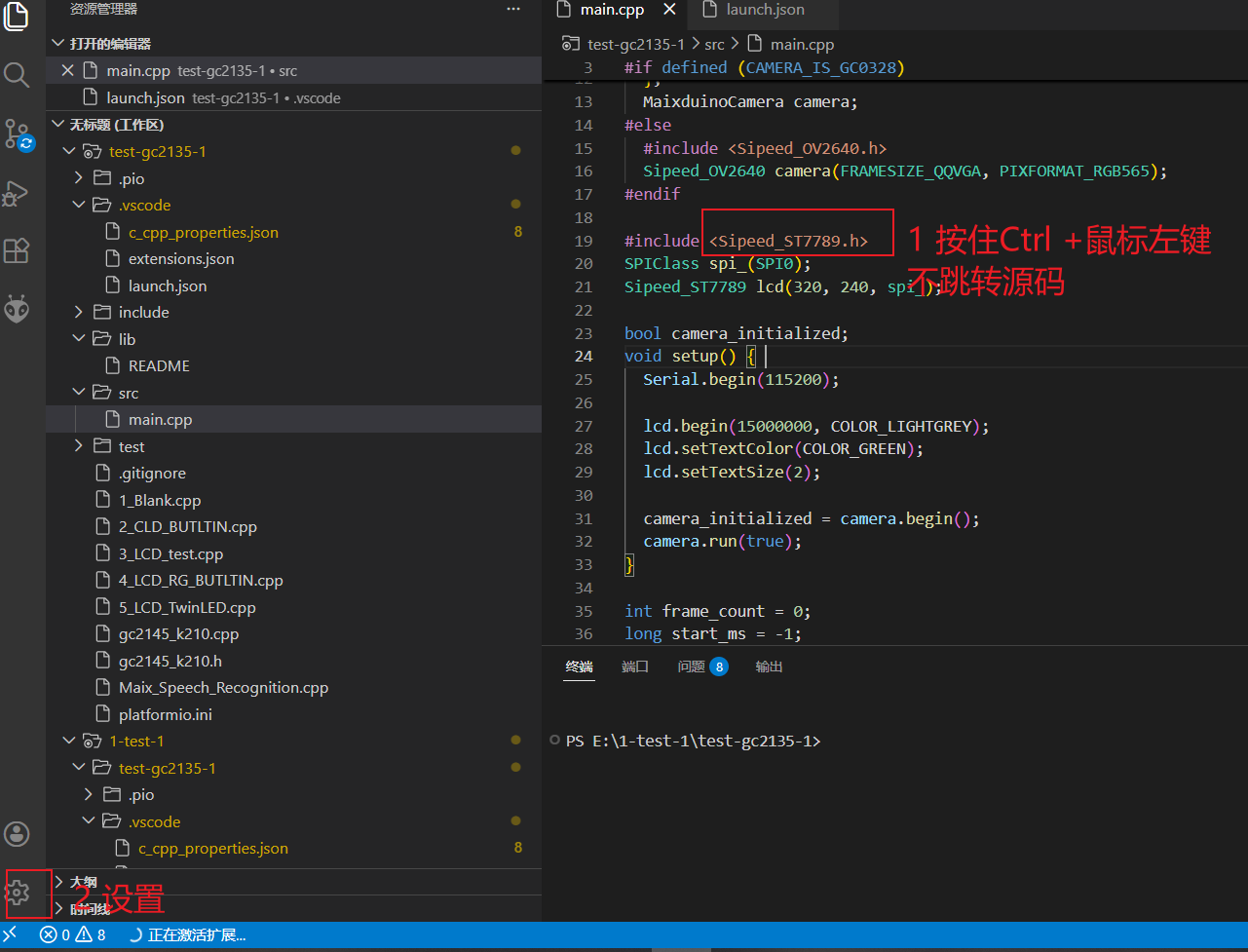Collapse the src folder
This screenshot has height=952, width=1248.
tap(293, 393)
